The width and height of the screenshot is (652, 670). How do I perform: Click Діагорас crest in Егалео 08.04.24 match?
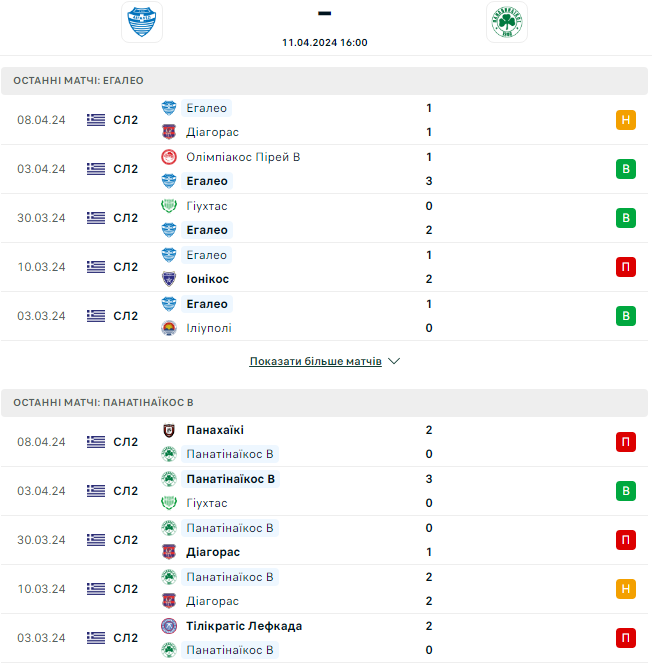tap(169, 132)
